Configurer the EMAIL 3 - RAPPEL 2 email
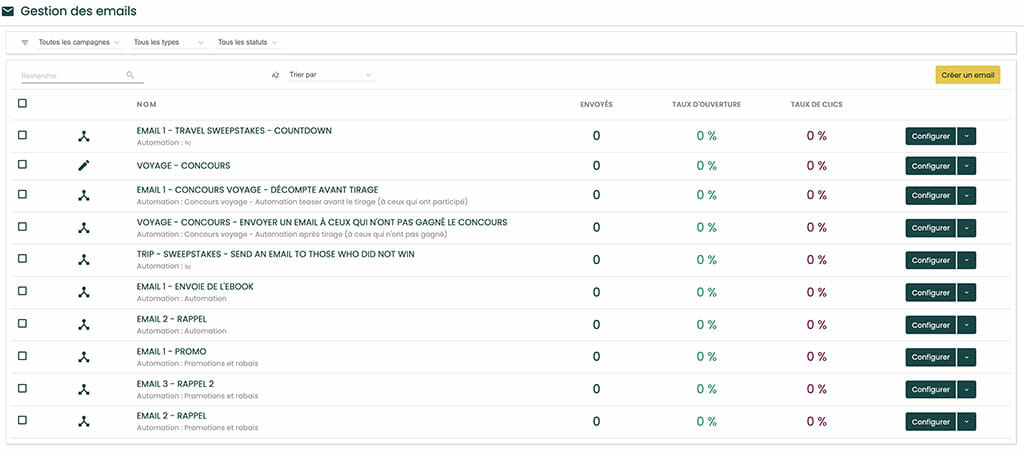 click(931, 389)
